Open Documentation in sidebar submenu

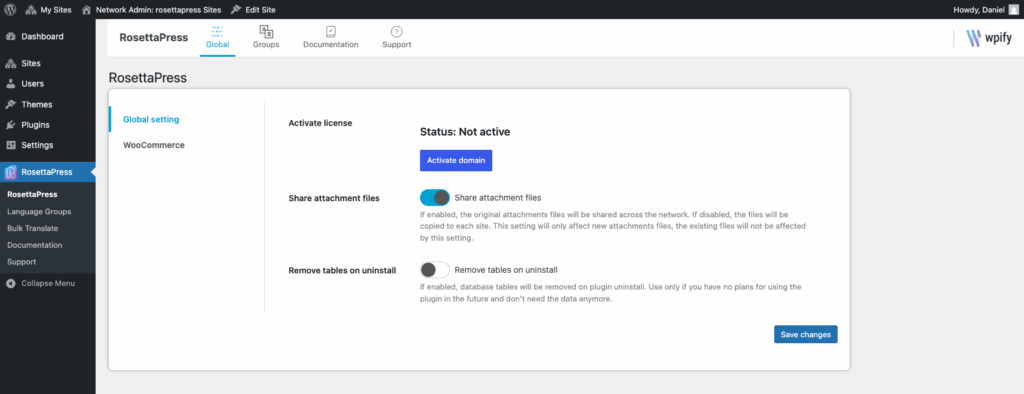point(35,245)
